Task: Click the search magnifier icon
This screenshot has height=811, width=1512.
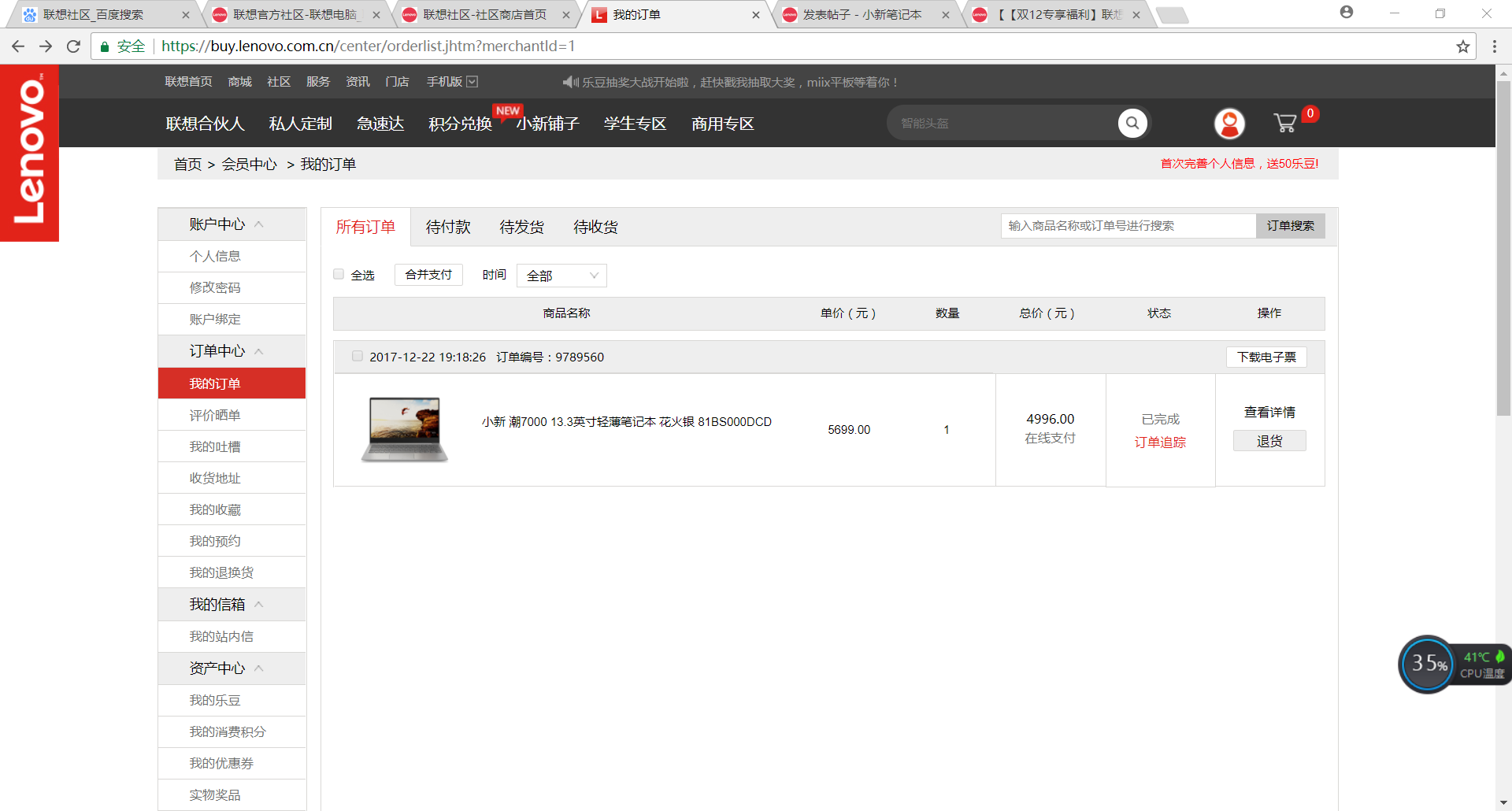Action: 1132,123
